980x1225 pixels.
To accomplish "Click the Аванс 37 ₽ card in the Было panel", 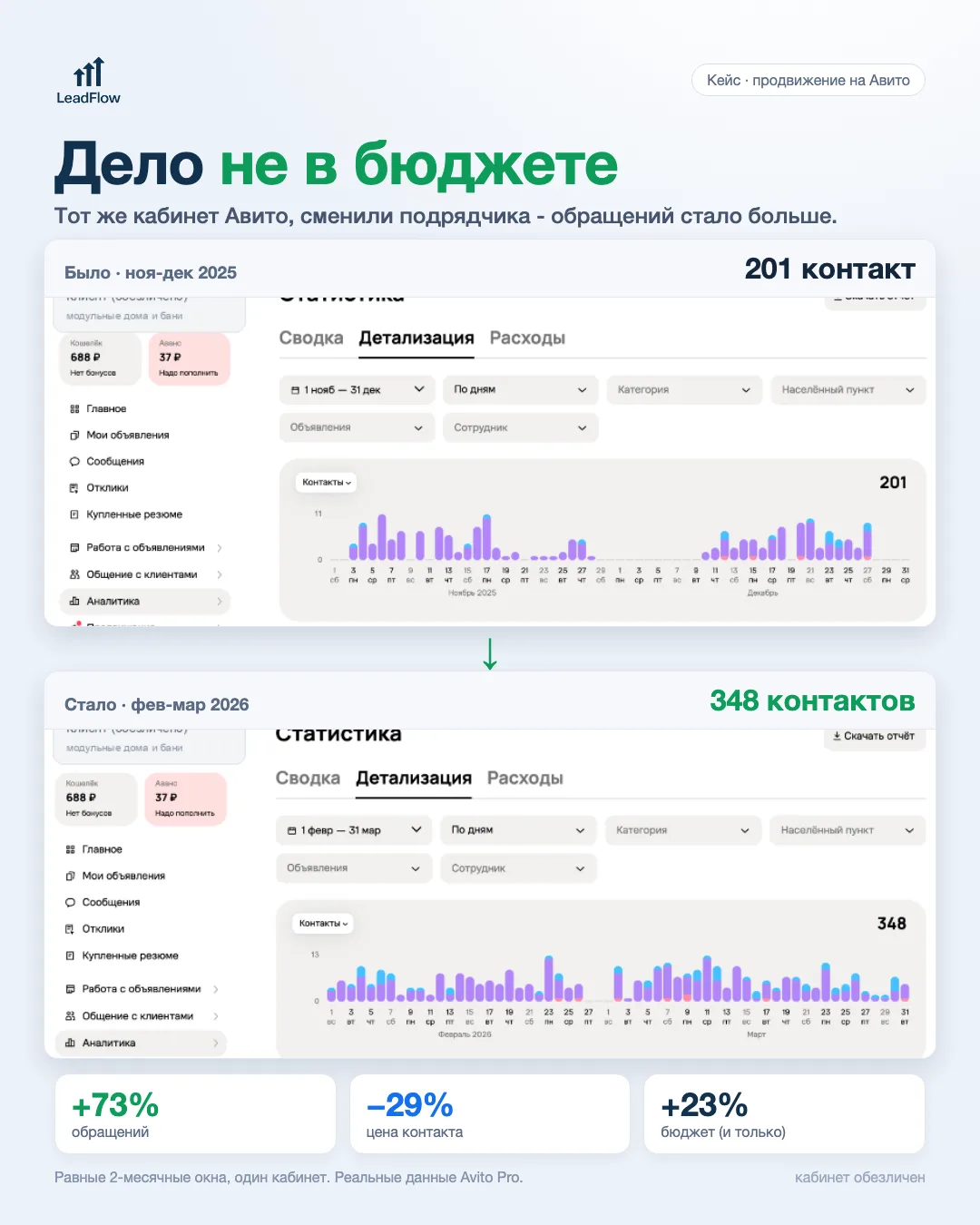I will pos(189,358).
